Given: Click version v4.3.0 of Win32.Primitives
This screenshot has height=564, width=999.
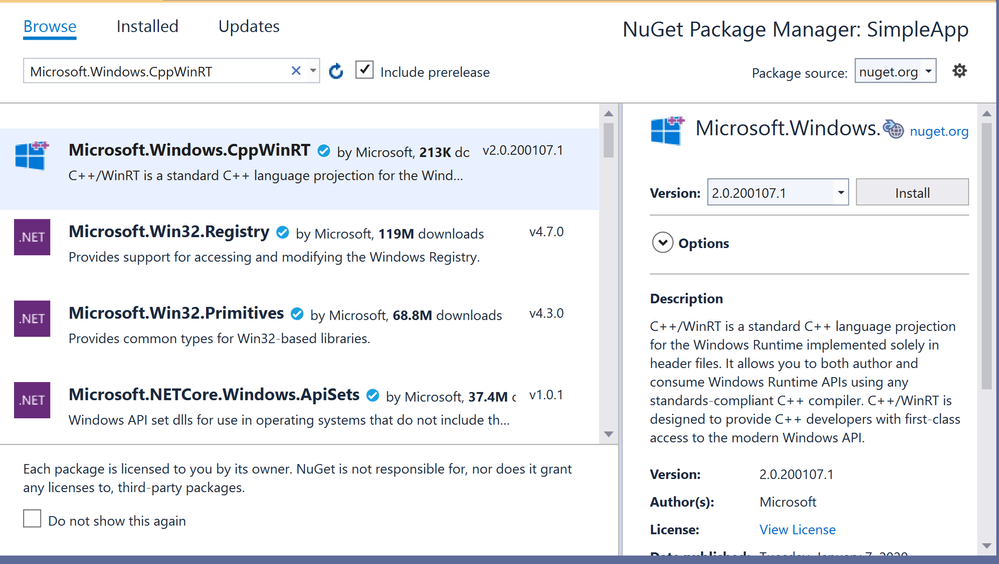Looking at the screenshot, I should click(546, 314).
